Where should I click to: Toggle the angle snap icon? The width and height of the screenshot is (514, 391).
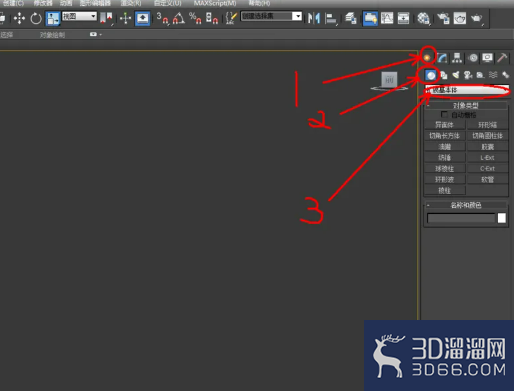179,18
